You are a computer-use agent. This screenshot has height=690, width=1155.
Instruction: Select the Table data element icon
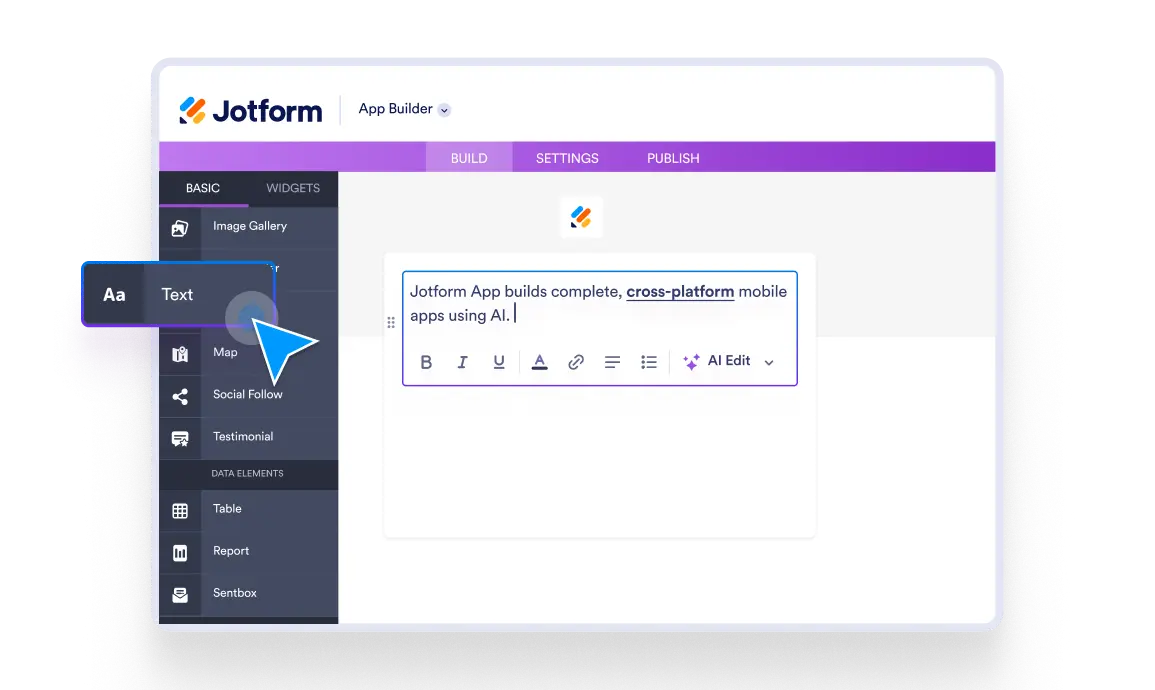[180, 510]
